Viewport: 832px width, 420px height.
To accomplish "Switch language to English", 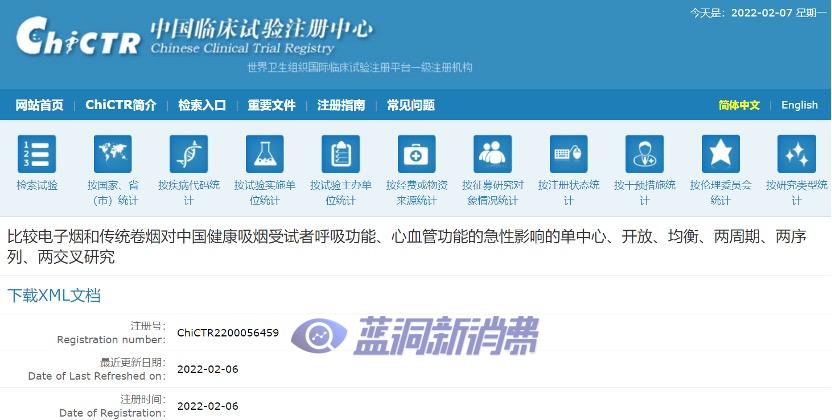I will (799, 105).
